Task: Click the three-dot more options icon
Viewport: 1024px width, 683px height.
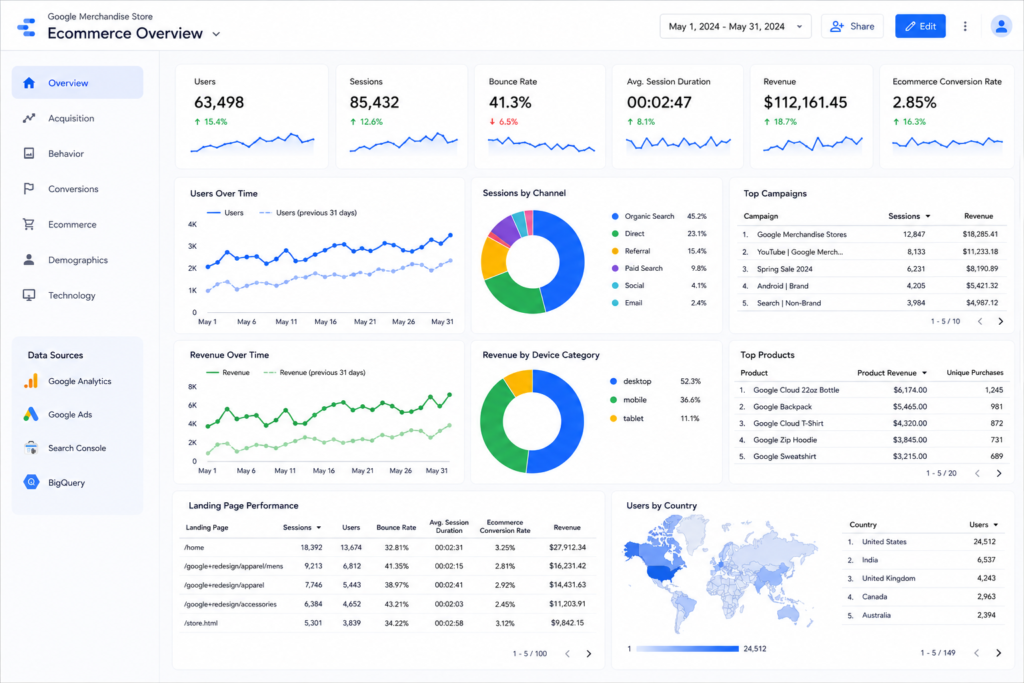Action: (x=965, y=26)
